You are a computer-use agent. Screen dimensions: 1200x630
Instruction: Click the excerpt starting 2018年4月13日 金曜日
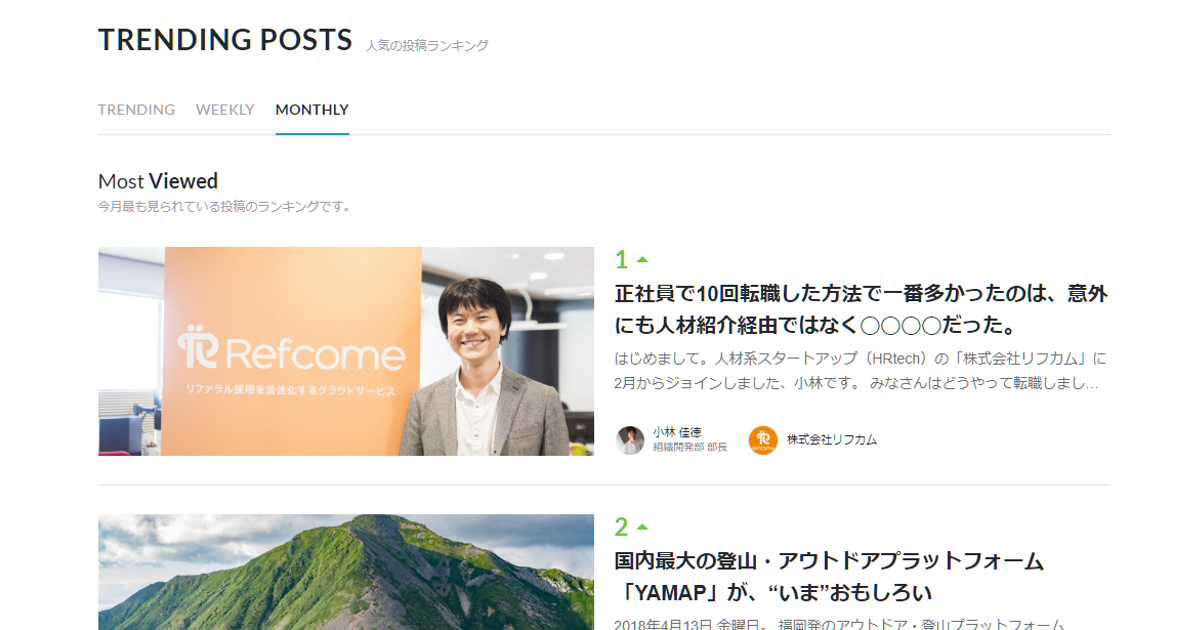[839, 624]
